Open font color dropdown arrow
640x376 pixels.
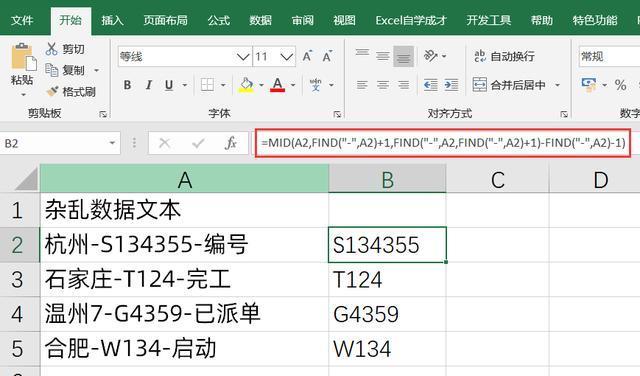coord(293,85)
